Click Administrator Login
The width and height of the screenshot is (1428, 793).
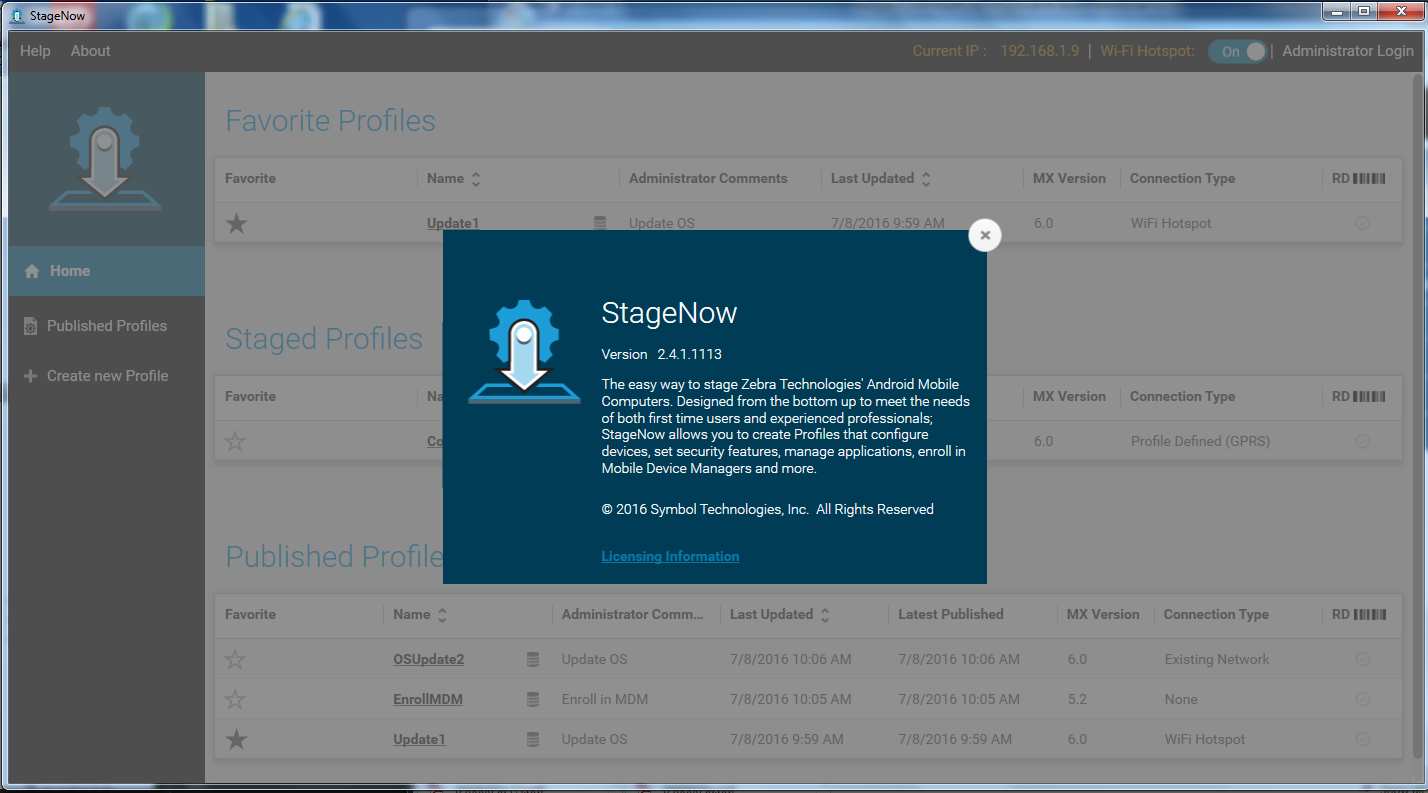coord(1348,51)
